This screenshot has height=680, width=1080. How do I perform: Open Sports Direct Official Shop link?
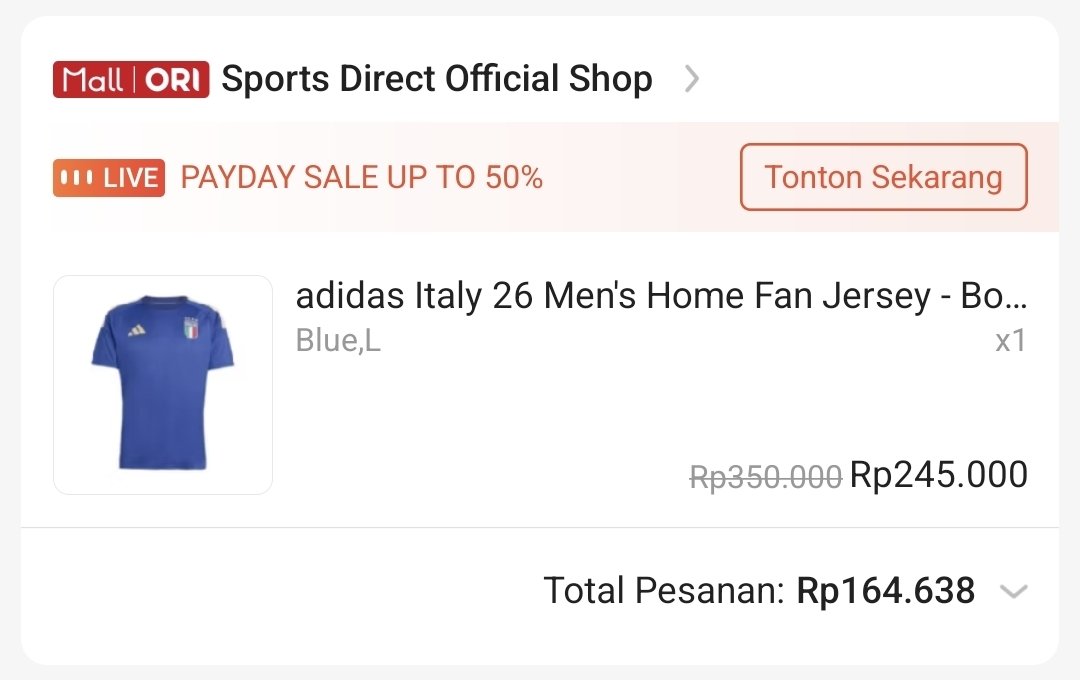point(437,79)
